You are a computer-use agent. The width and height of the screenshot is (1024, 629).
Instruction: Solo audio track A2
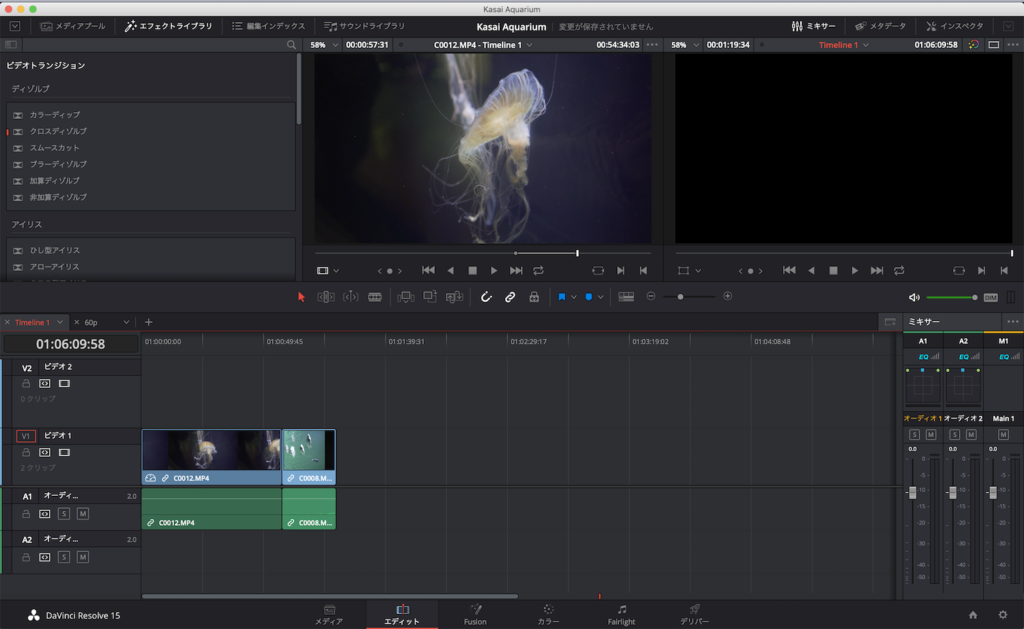click(x=64, y=559)
